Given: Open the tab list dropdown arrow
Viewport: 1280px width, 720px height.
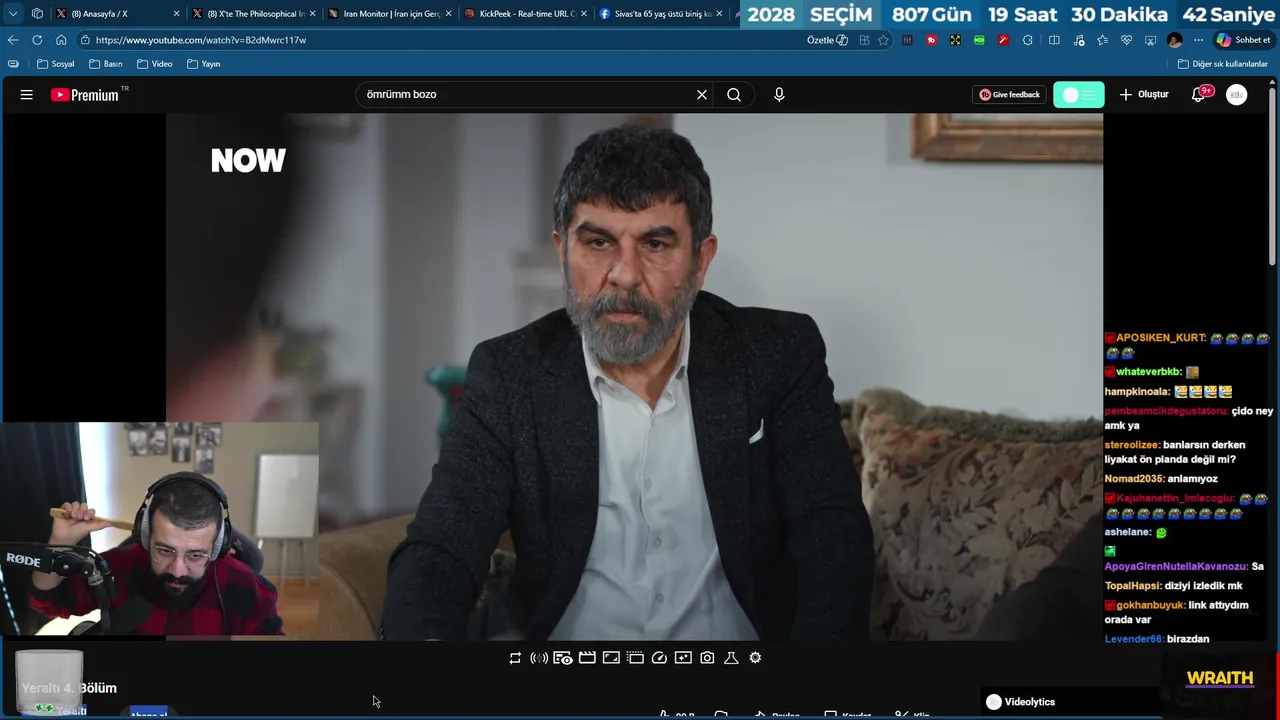Looking at the screenshot, I should (13, 14).
